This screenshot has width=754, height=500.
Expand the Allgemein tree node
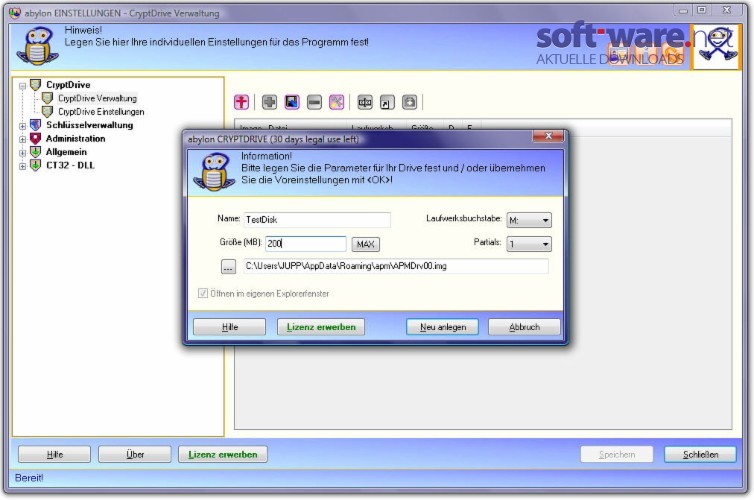pos(22,153)
